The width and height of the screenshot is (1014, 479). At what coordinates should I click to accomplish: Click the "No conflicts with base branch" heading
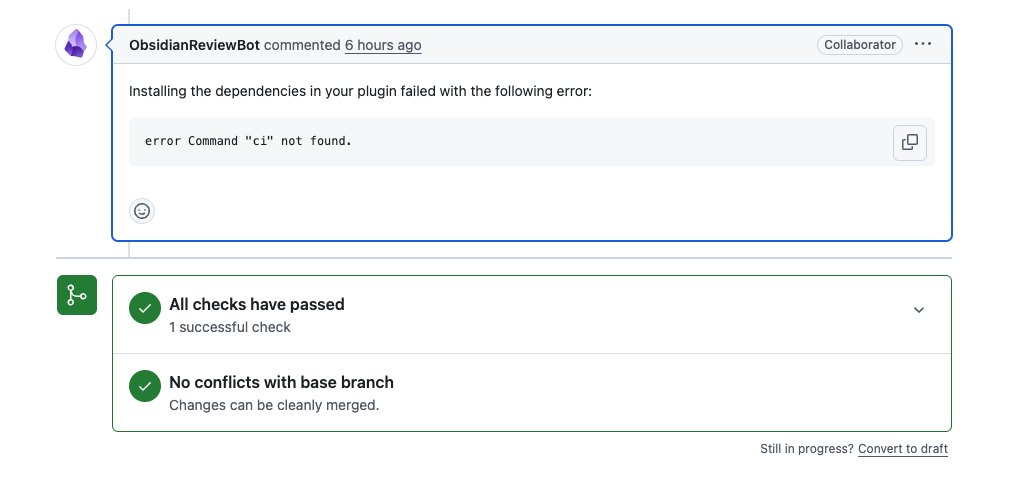tap(281, 382)
